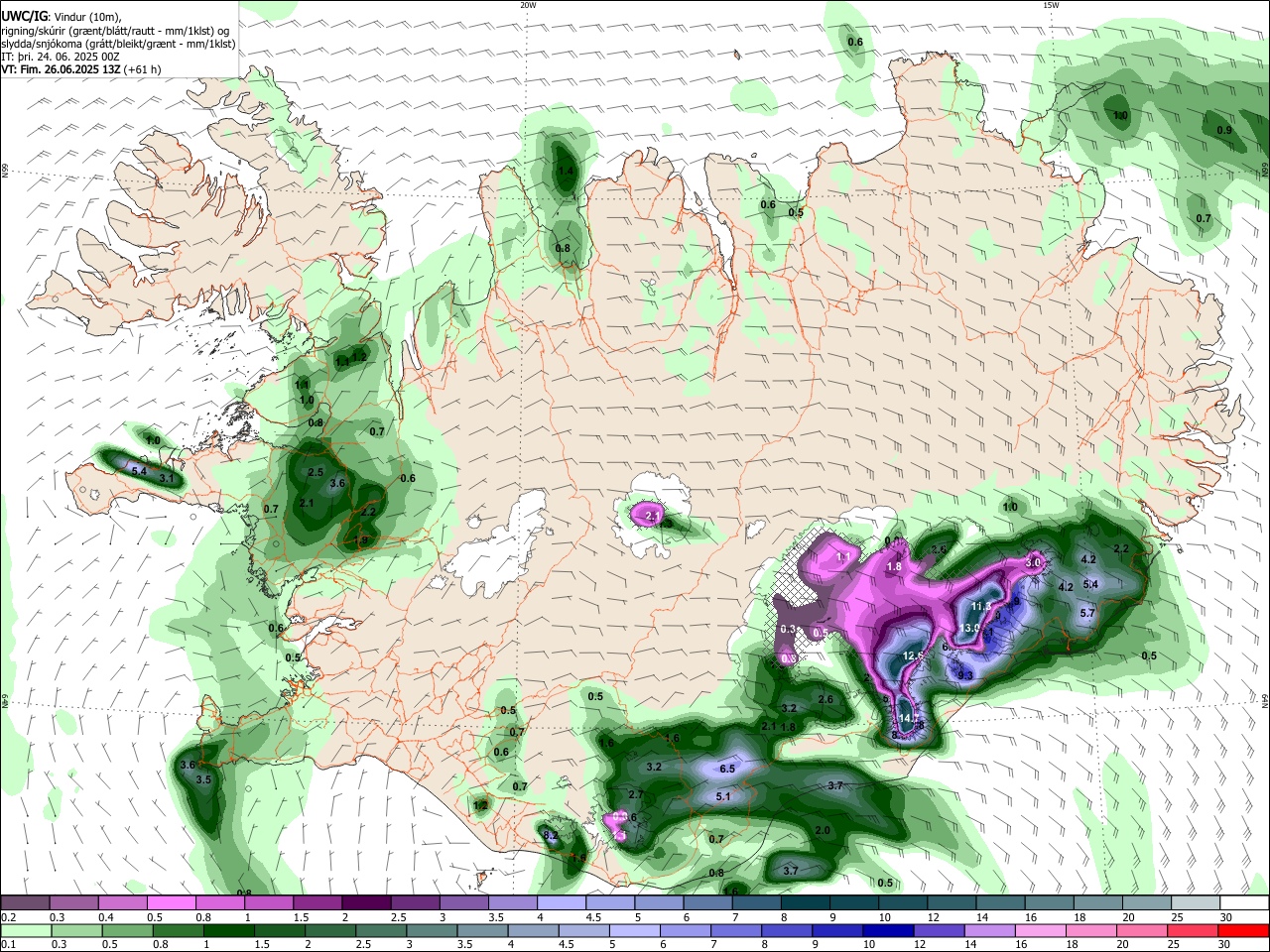Click the 20W longitude label
This screenshot has height=952, width=1270.
528,5
